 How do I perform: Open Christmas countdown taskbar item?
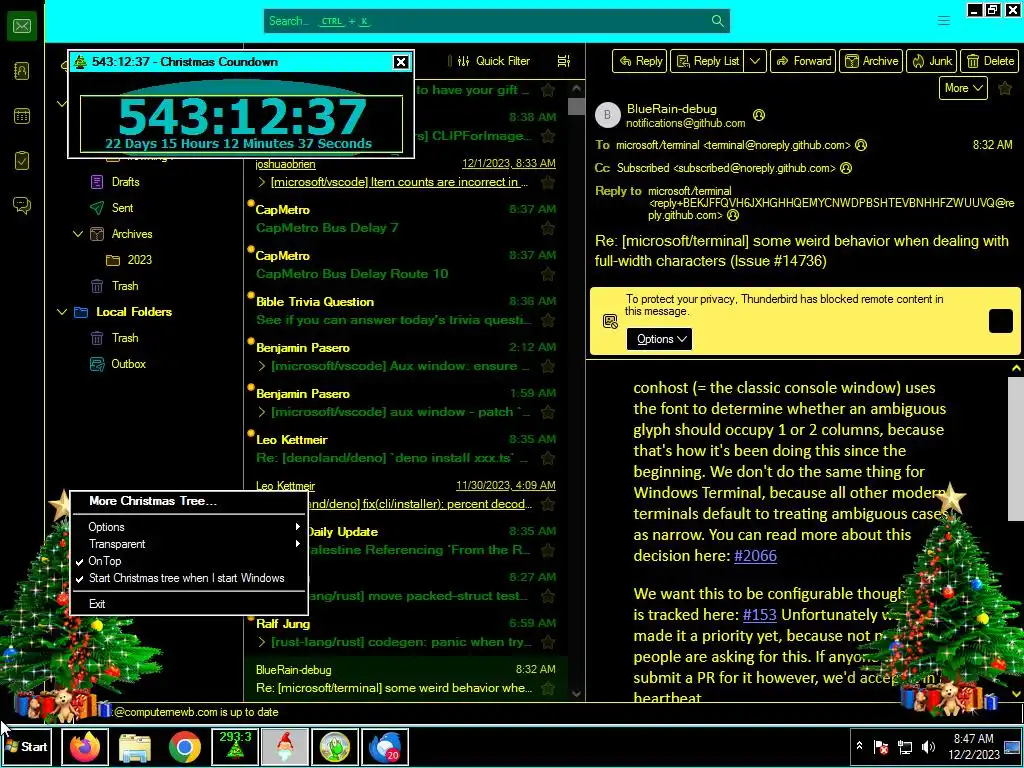point(235,746)
